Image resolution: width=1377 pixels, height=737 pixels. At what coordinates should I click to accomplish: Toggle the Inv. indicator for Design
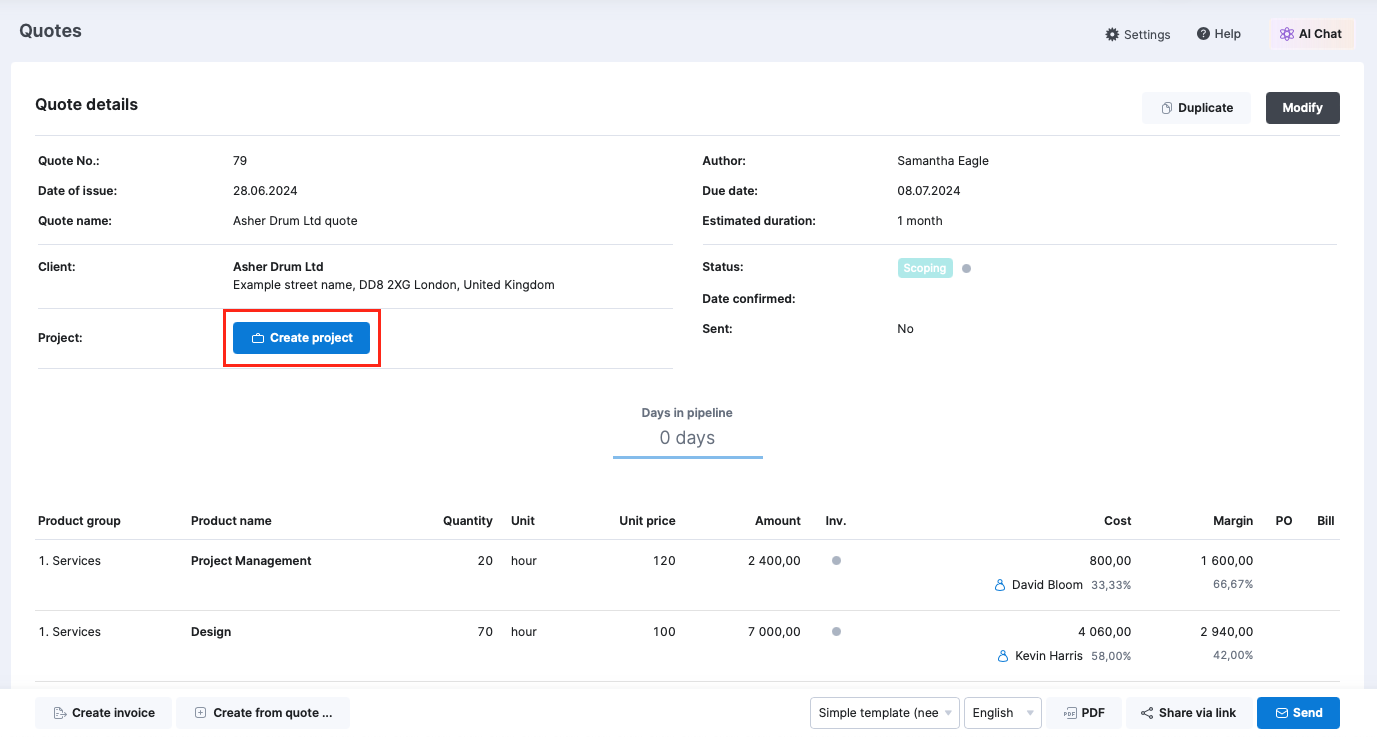[835, 631]
